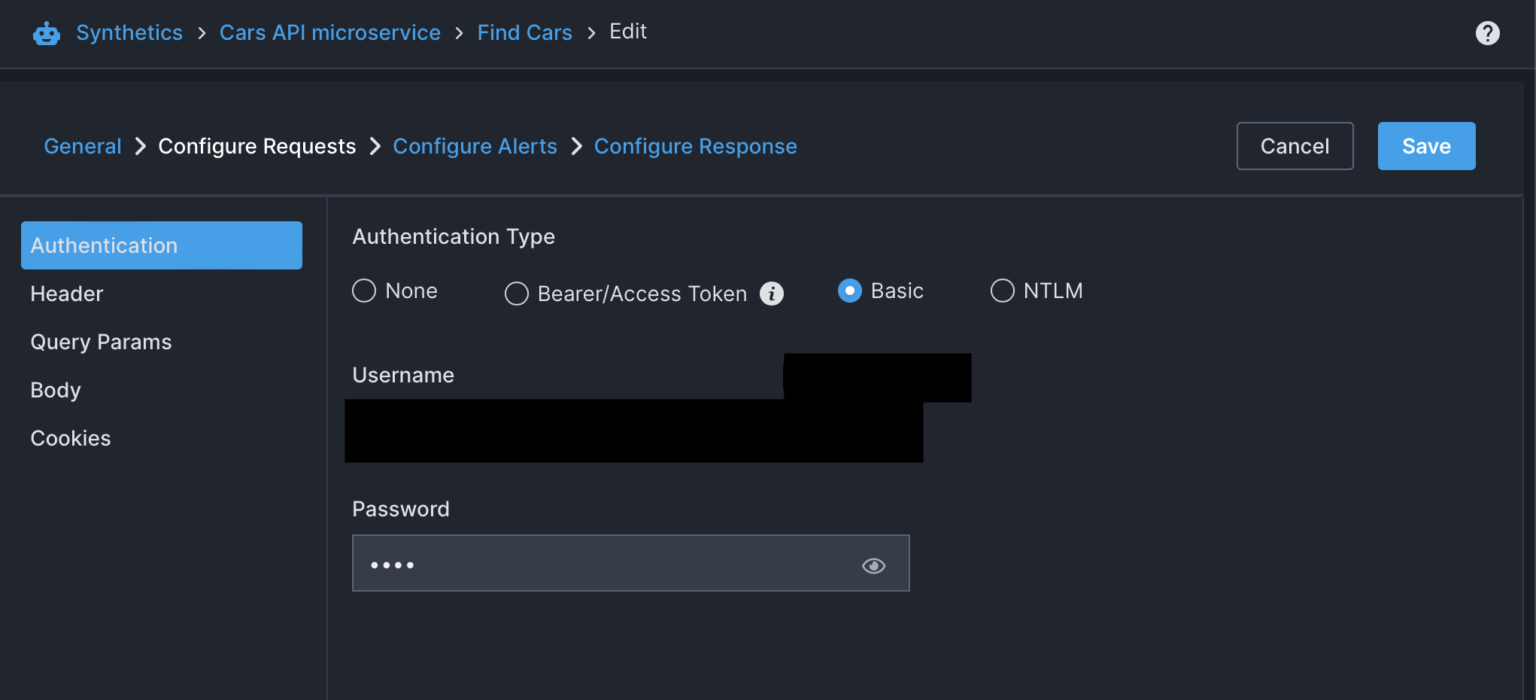The width and height of the screenshot is (1536, 700).
Task: Switch to the Header section
Action: pyautogui.click(x=66, y=293)
